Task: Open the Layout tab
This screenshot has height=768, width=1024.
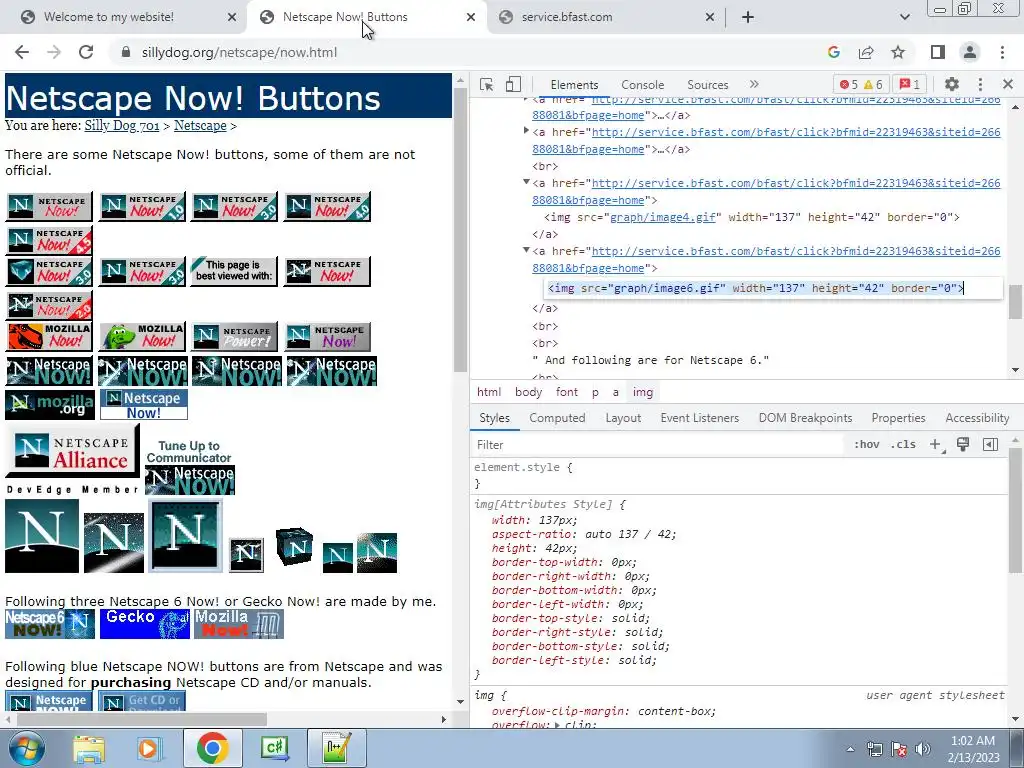Action: [623, 418]
